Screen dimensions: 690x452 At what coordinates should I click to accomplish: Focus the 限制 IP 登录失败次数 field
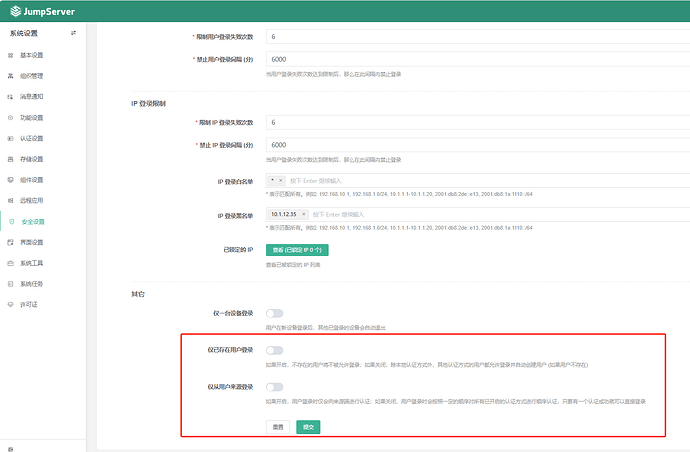pyautogui.click(x=478, y=122)
